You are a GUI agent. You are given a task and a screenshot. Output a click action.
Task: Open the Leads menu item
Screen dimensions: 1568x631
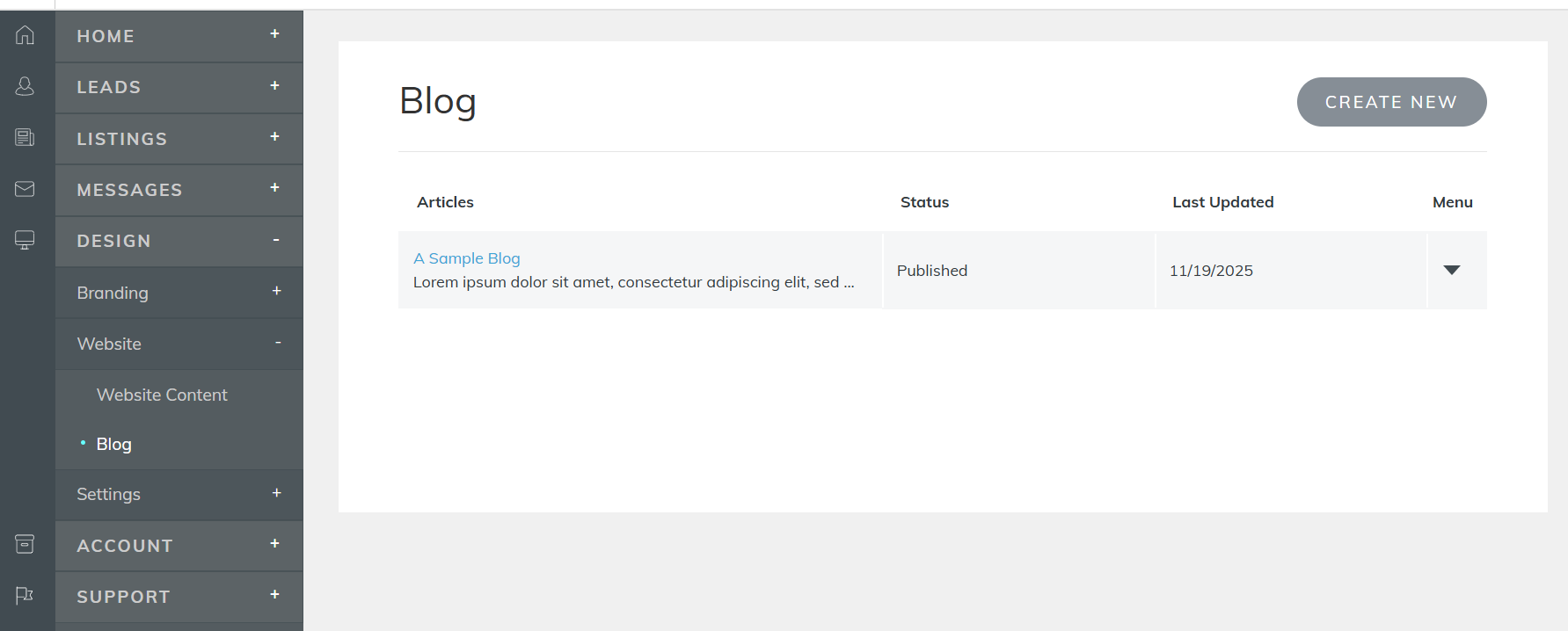tap(179, 87)
